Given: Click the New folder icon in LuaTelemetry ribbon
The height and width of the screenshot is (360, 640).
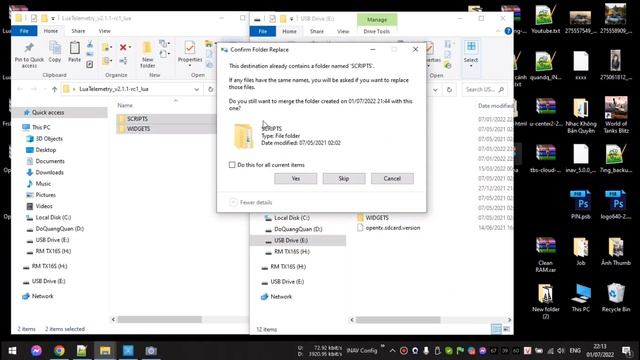Looking at the screenshot, I should click(x=147, y=55).
